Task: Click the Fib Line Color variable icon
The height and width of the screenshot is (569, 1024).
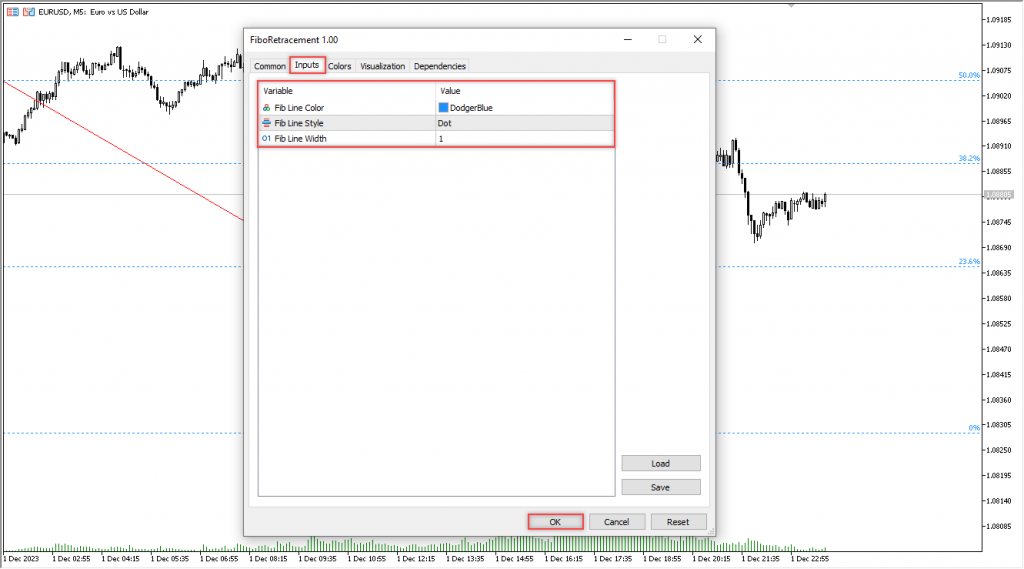Action: point(266,108)
